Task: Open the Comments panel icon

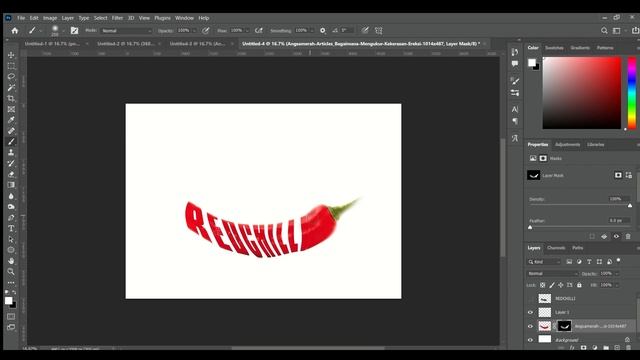Action: coord(515,64)
